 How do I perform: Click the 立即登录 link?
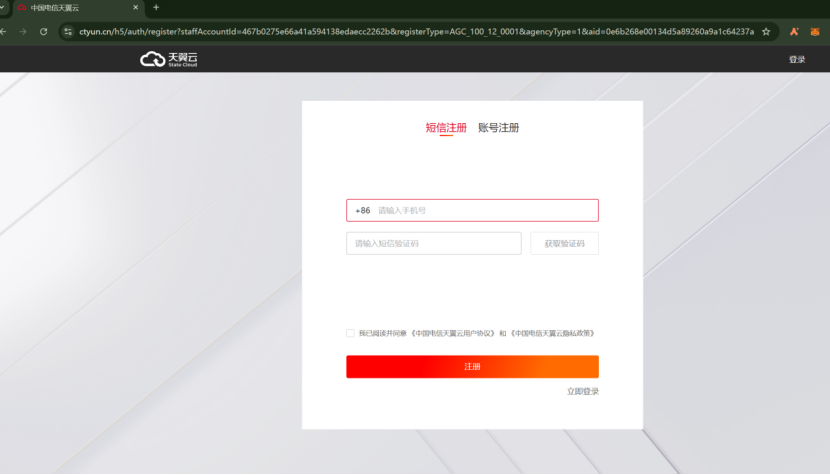tap(582, 391)
